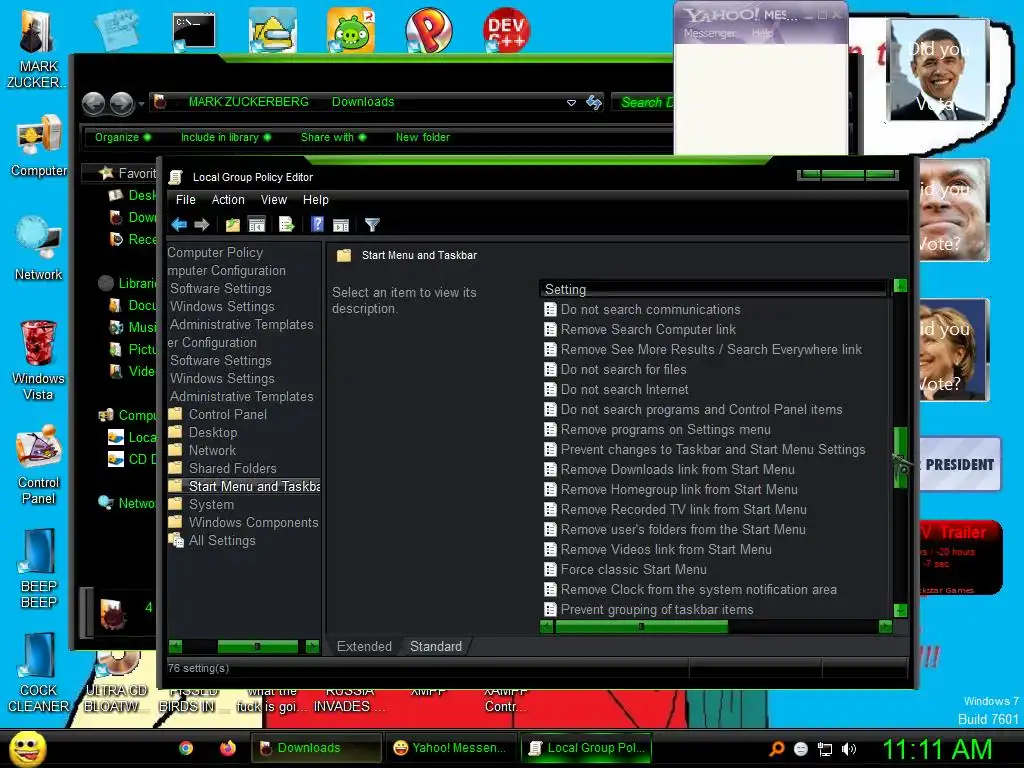The image size is (1024, 768).
Task: Launch the Angry Birds pig icon
Action: point(351,31)
